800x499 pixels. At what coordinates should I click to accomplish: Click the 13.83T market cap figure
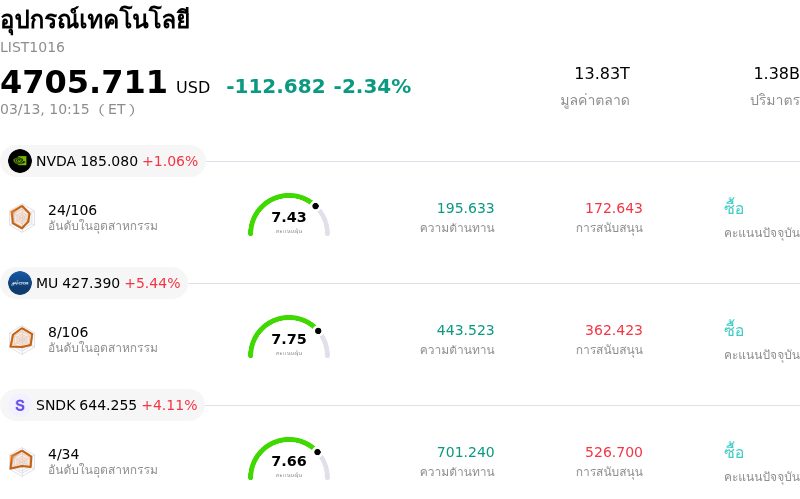click(x=601, y=73)
